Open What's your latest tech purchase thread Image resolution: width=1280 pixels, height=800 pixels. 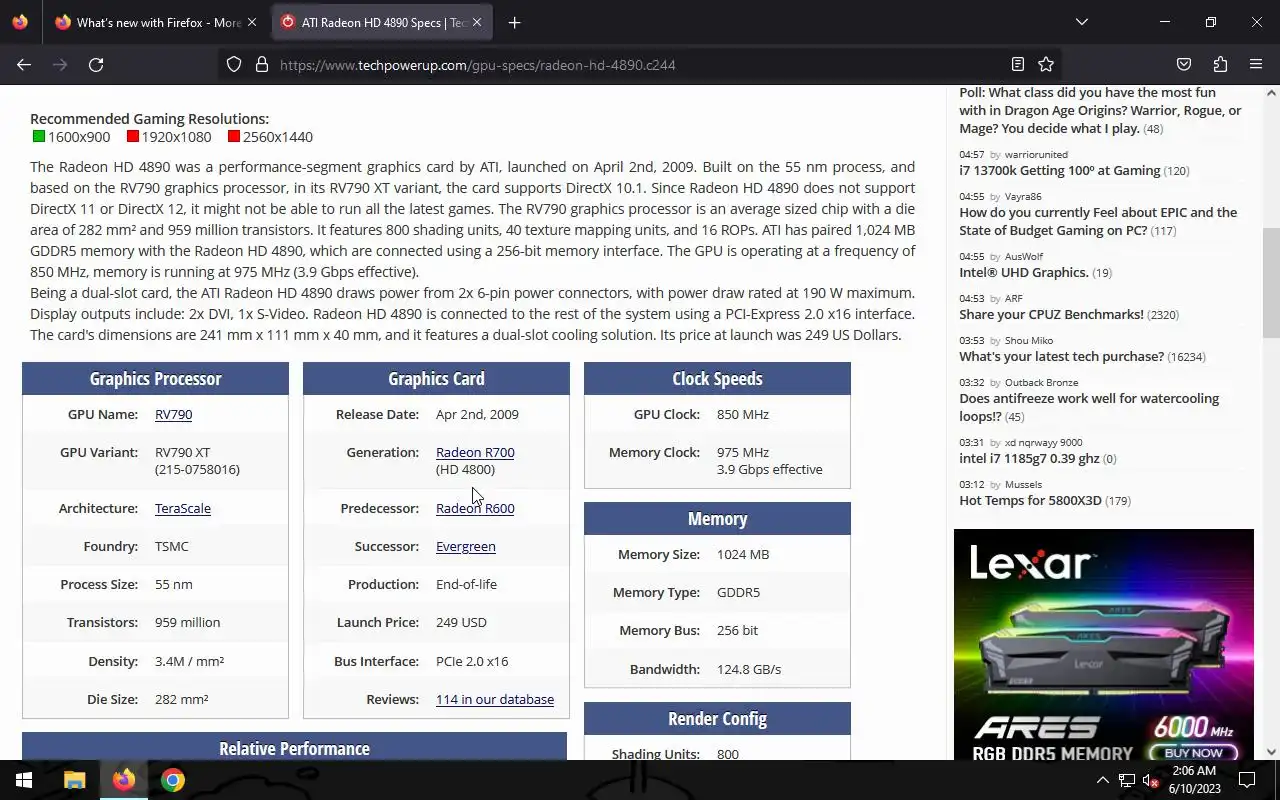(x=1061, y=356)
